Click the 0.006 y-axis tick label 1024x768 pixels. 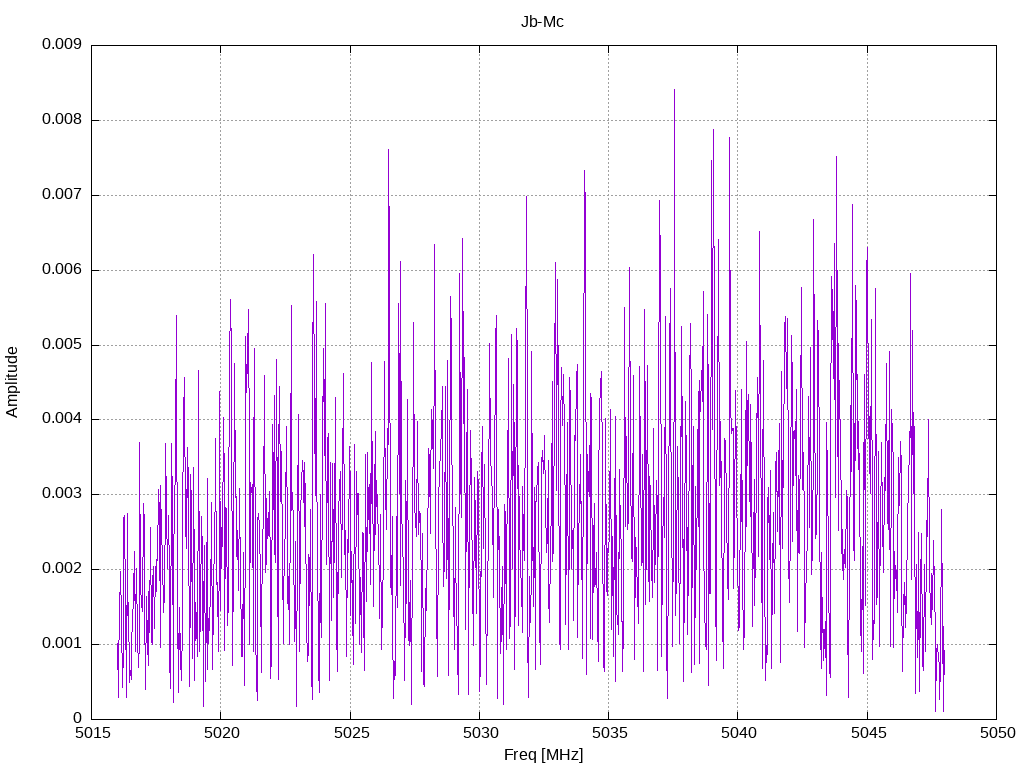point(62,270)
